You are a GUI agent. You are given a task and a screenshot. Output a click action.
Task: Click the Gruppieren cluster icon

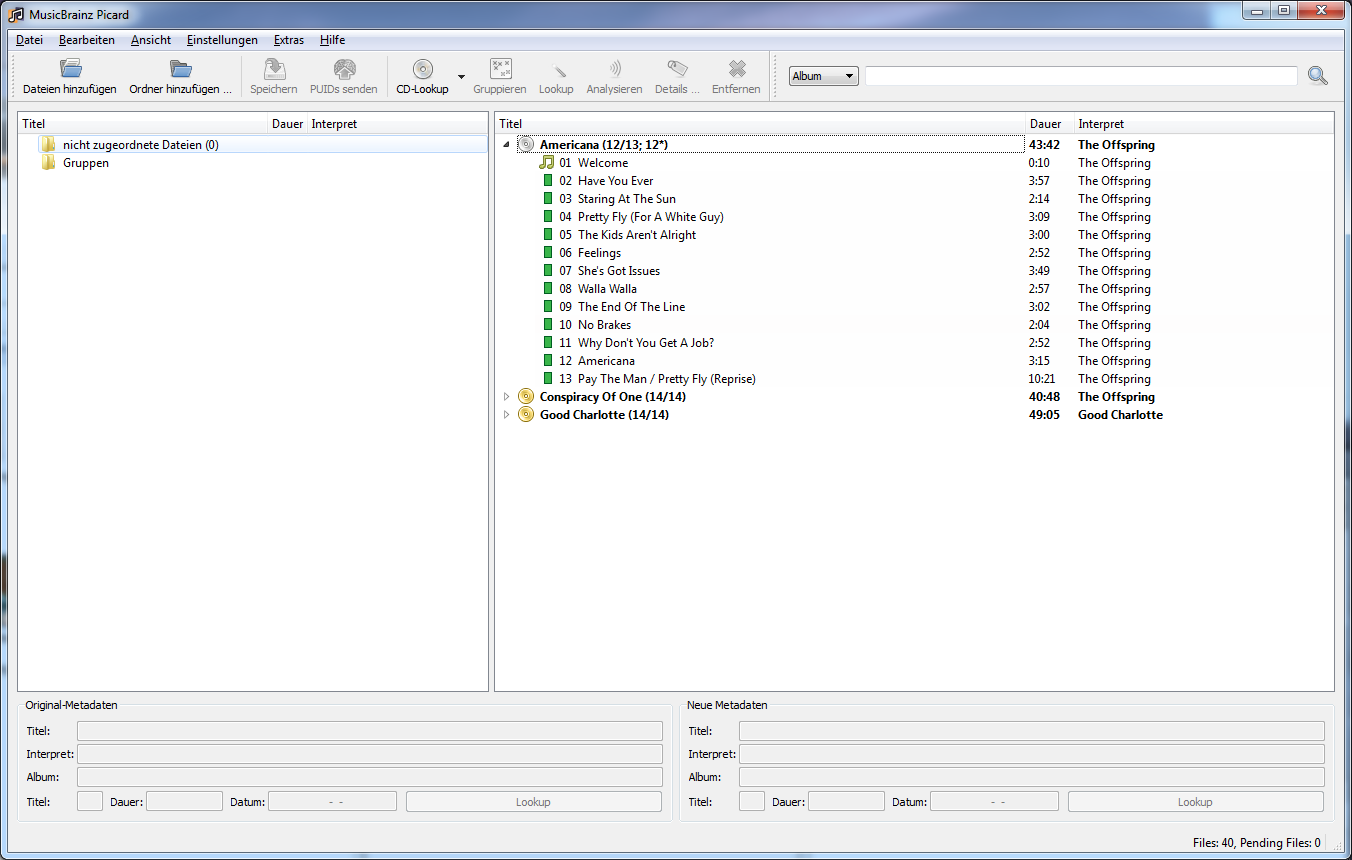[500, 69]
